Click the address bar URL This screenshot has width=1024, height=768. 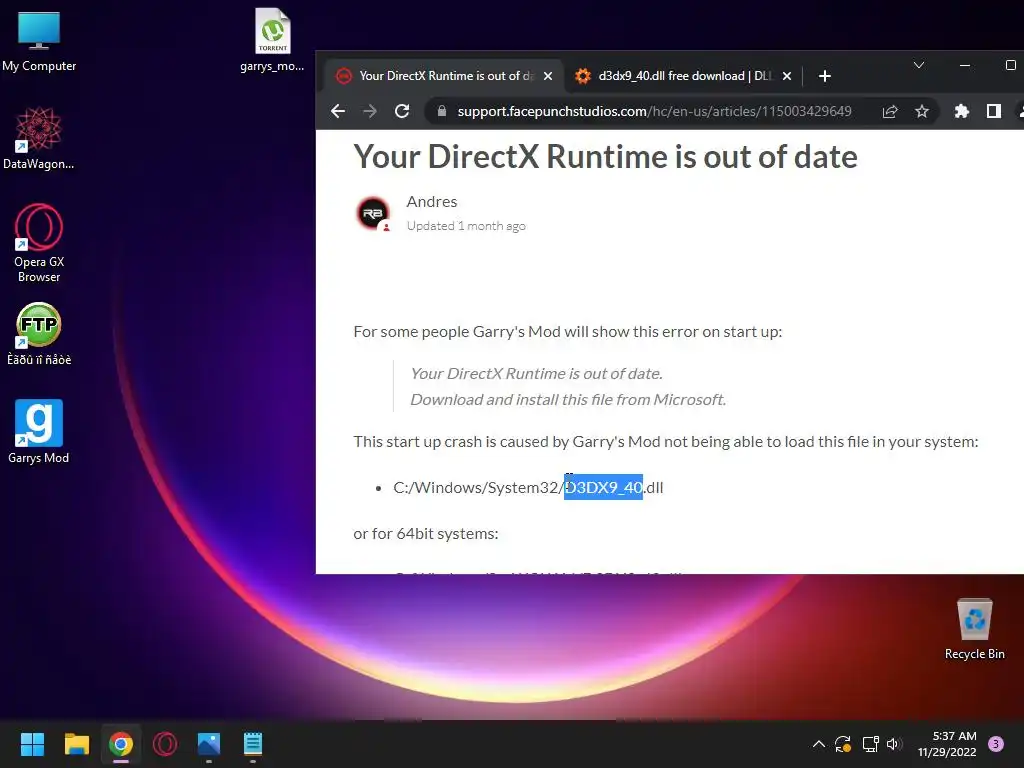coord(654,112)
